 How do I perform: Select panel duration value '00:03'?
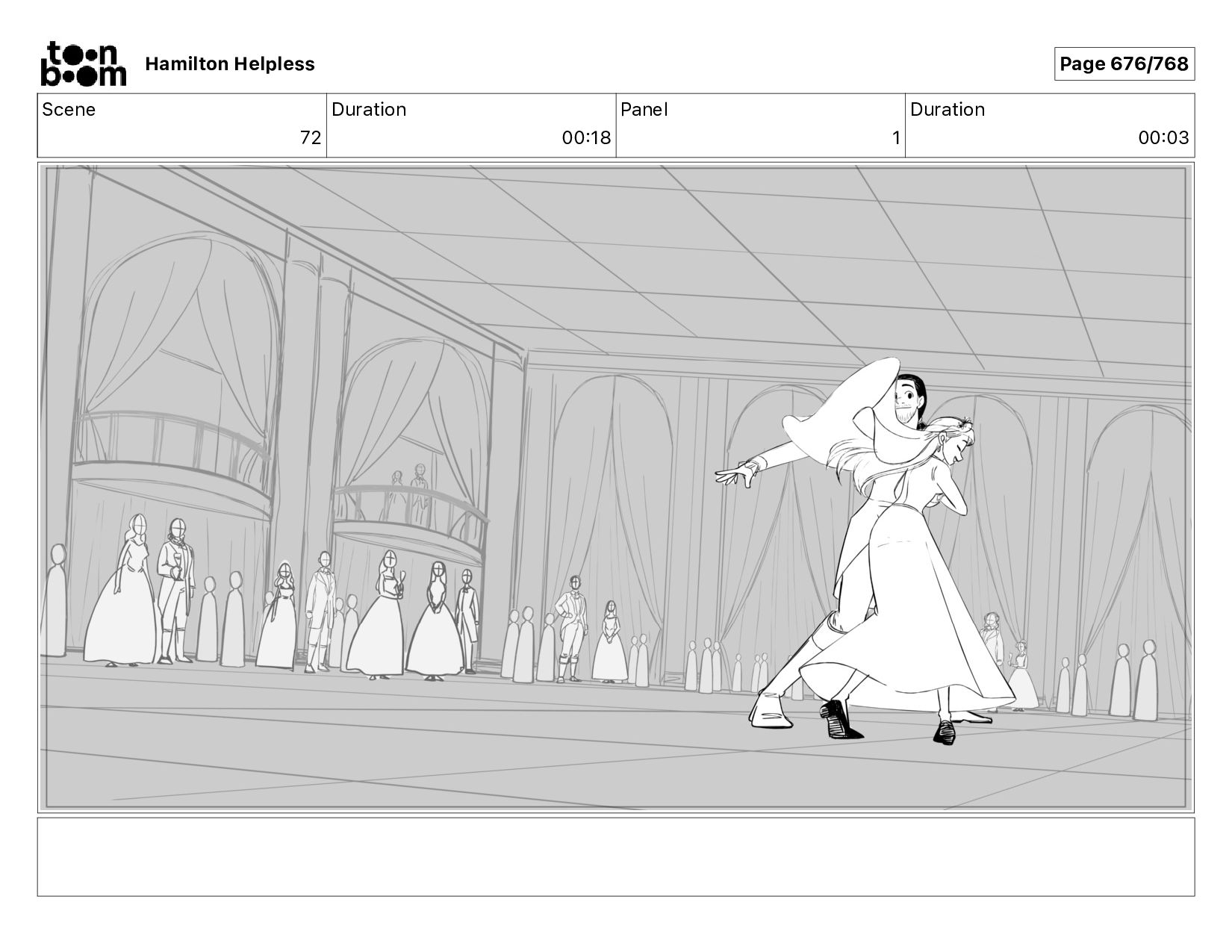(1163, 137)
